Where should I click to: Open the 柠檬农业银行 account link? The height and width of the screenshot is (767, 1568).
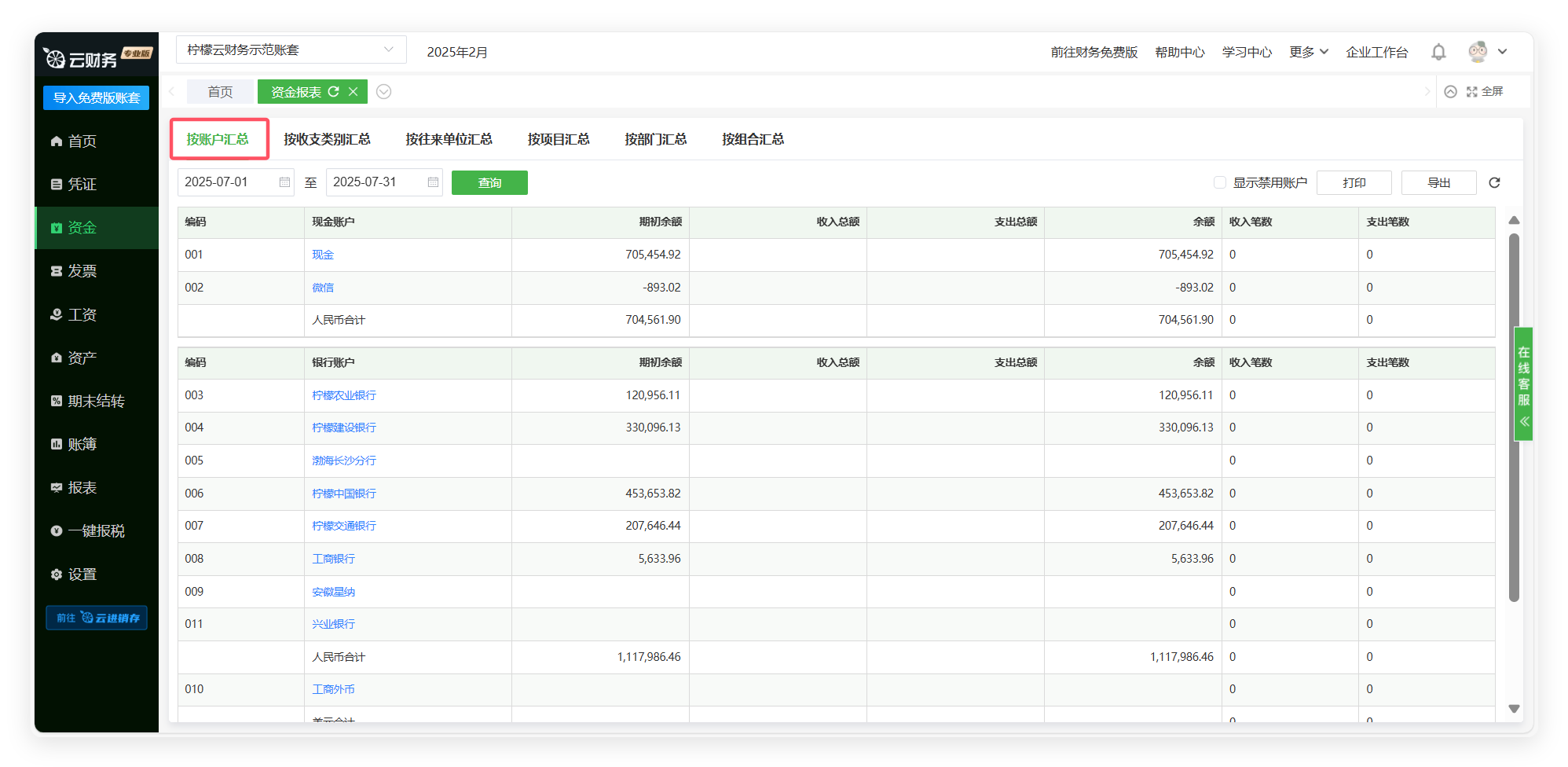point(344,395)
